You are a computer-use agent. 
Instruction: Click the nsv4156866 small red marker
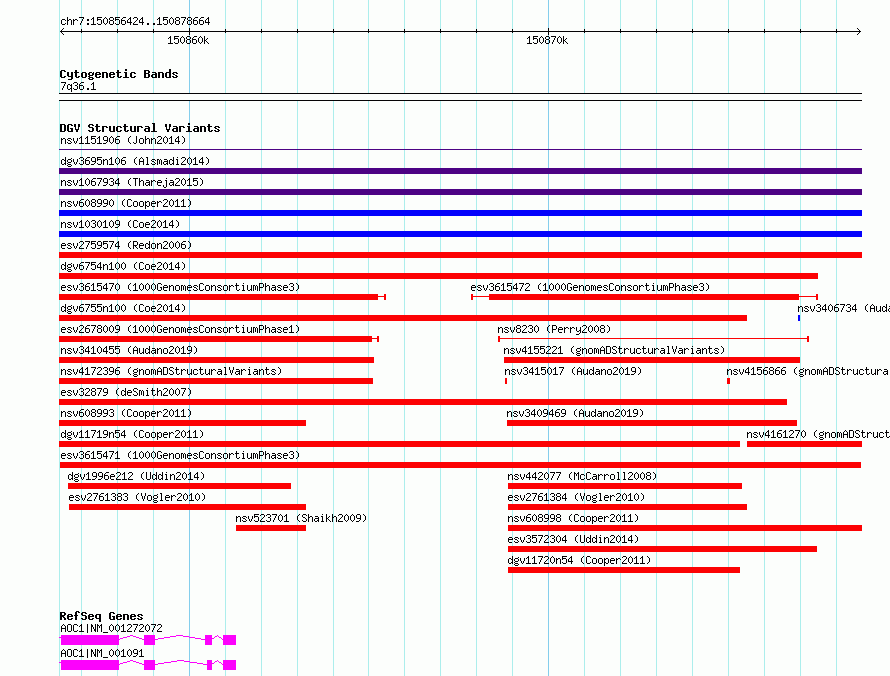pos(728,381)
